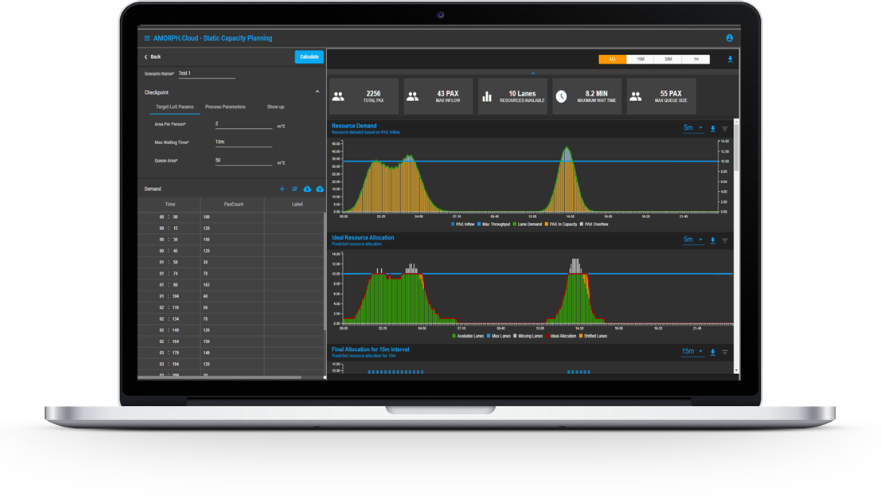The height and width of the screenshot is (500, 882).
Task: Toggle PAX Overflow legend series
Action: pyautogui.click(x=595, y=224)
